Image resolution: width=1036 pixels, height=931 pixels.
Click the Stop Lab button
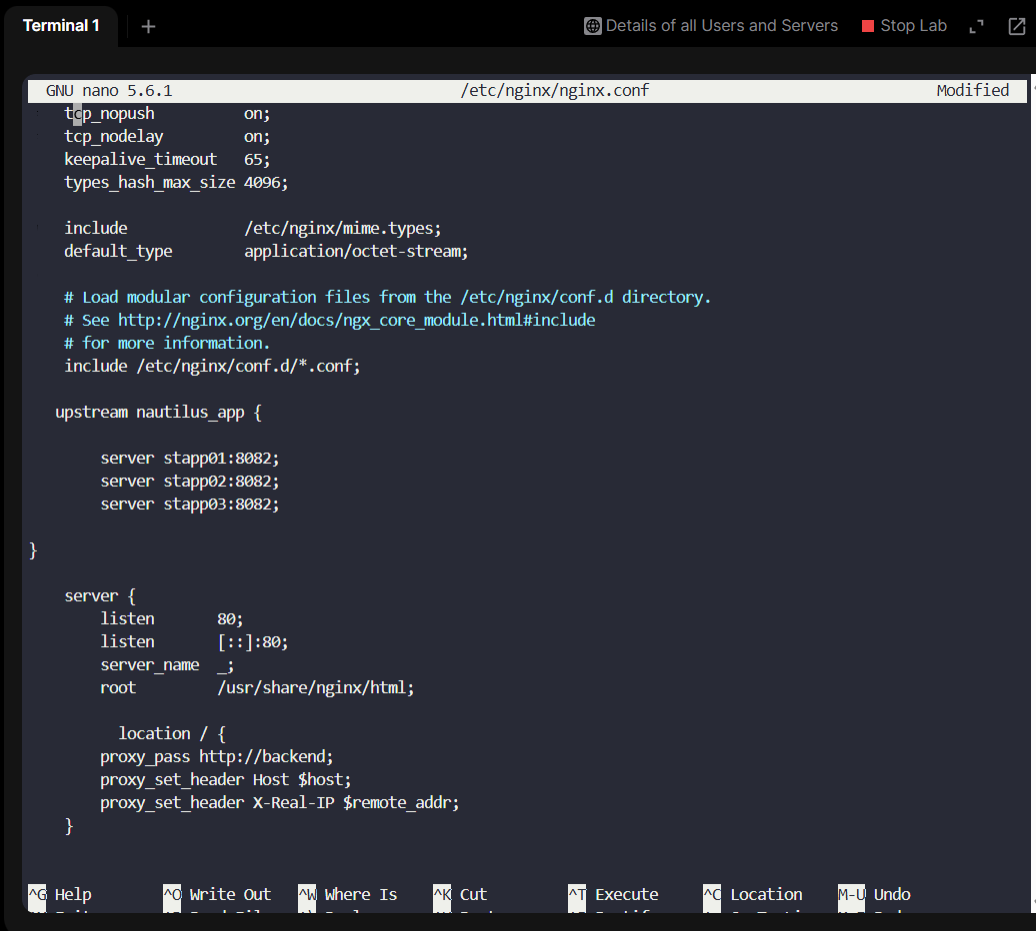pos(904,26)
